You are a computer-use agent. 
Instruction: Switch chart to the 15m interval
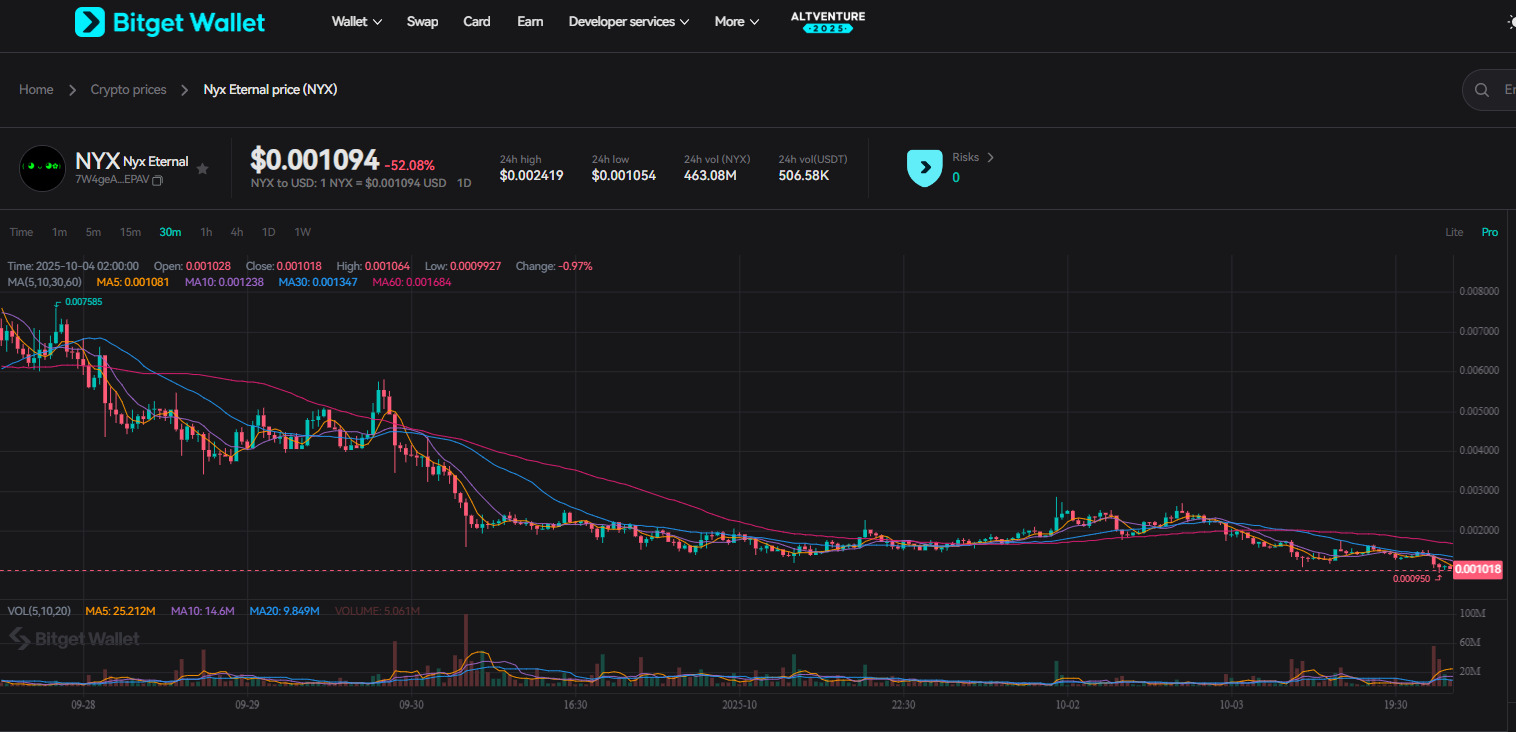click(x=130, y=232)
